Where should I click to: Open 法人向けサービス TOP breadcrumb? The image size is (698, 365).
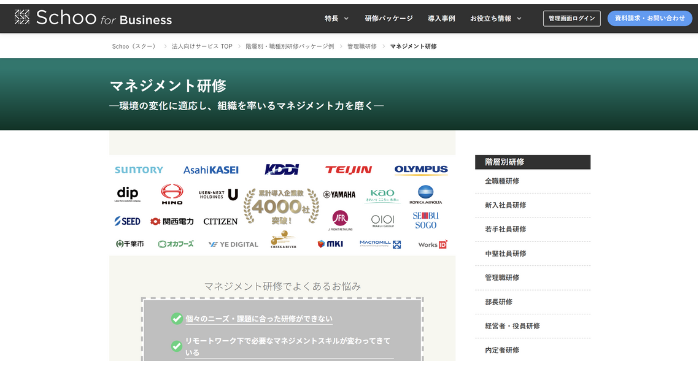coord(202,46)
